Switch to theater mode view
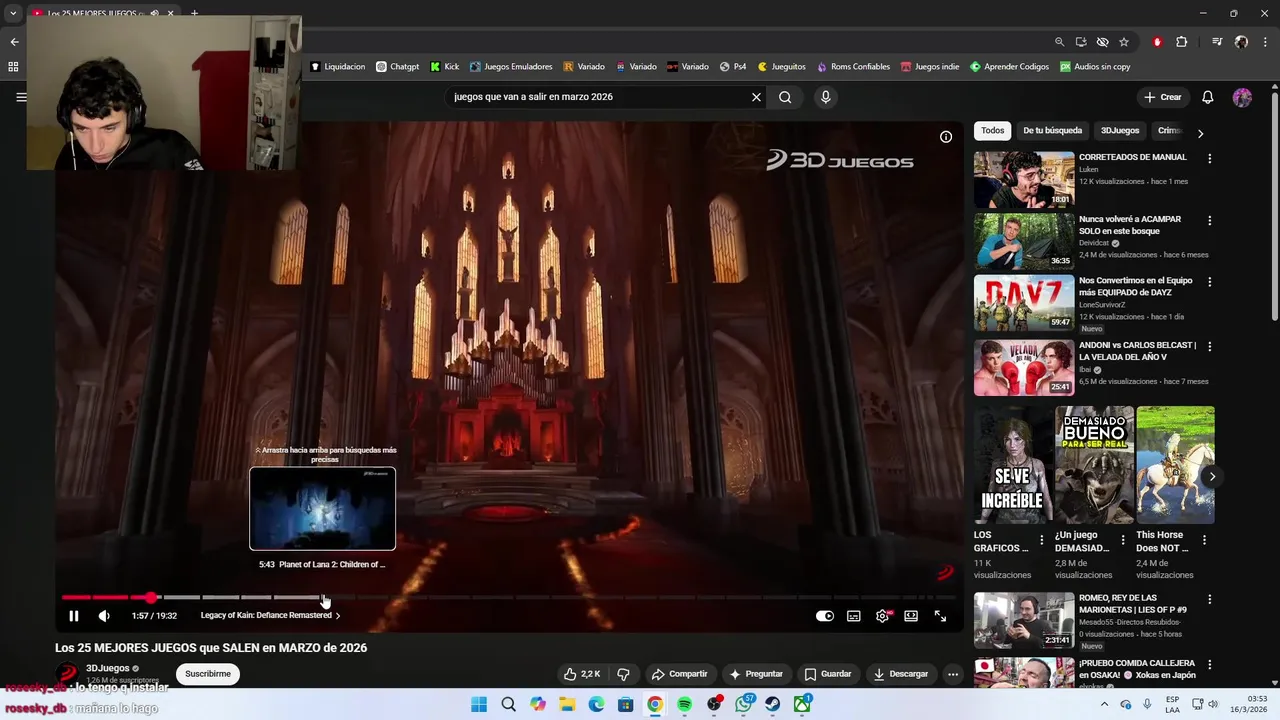Screen dimensions: 1280x720 911,616
